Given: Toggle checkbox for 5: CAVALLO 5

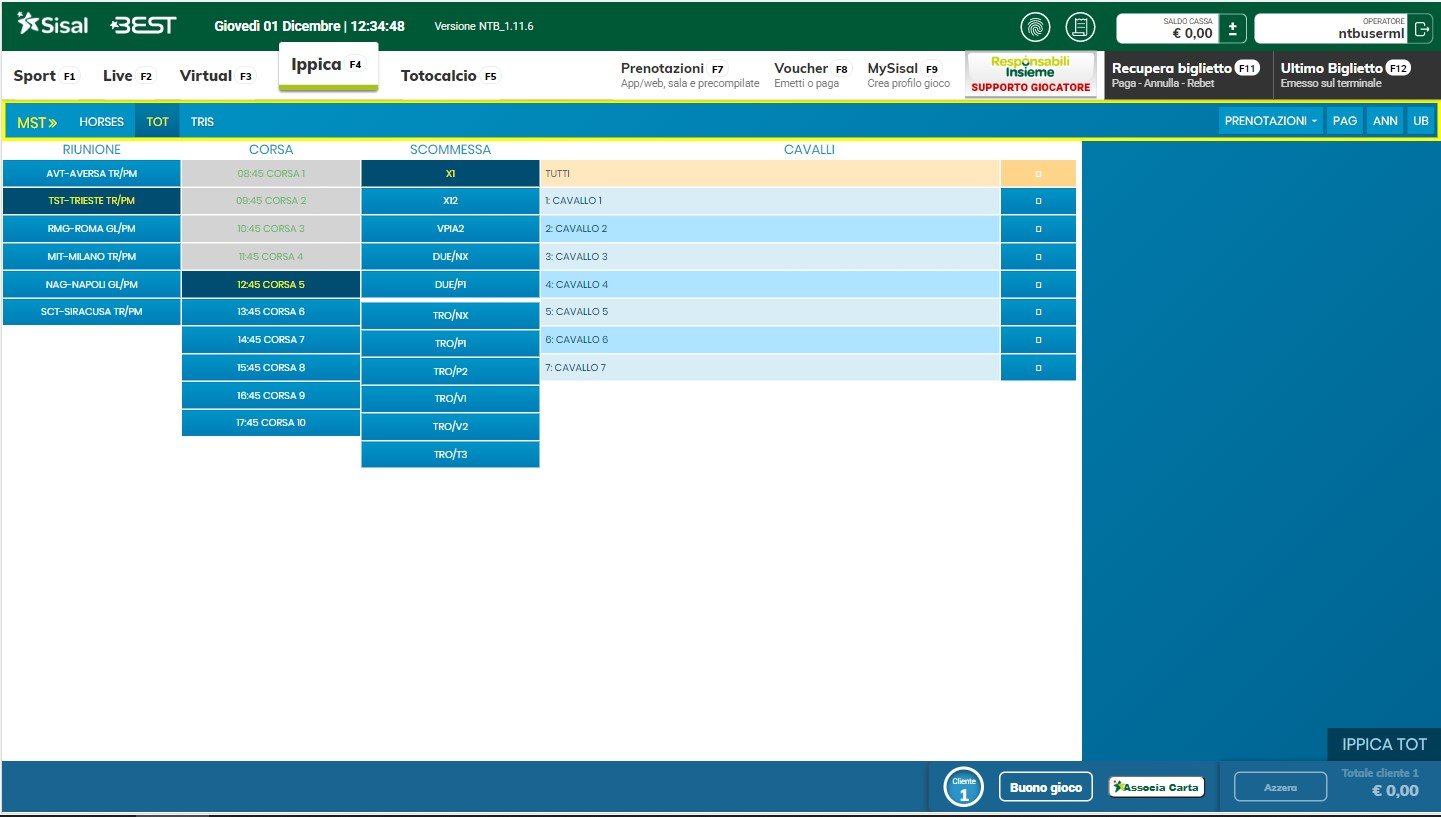Looking at the screenshot, I should [1038, 312].
